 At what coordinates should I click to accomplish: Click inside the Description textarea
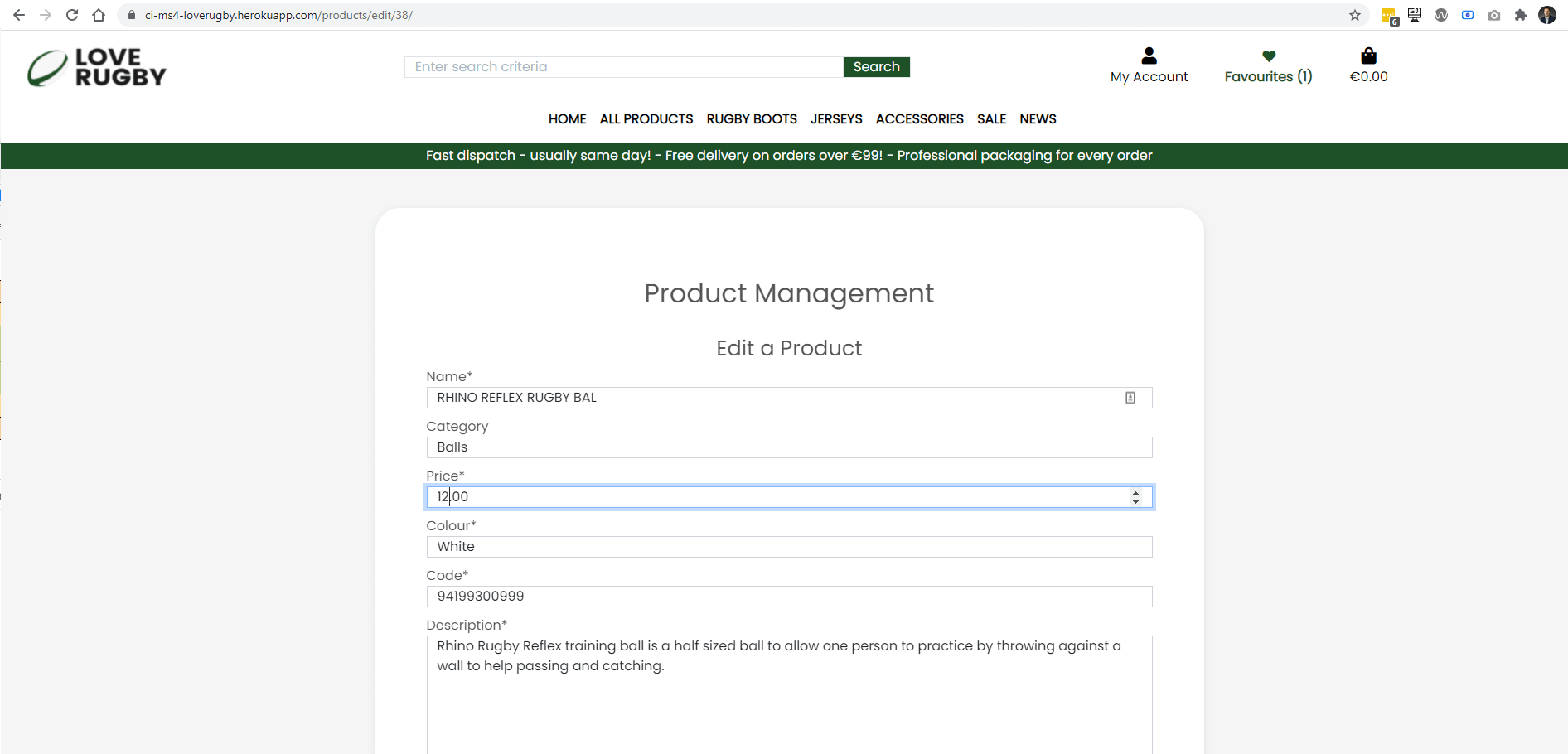789,695
